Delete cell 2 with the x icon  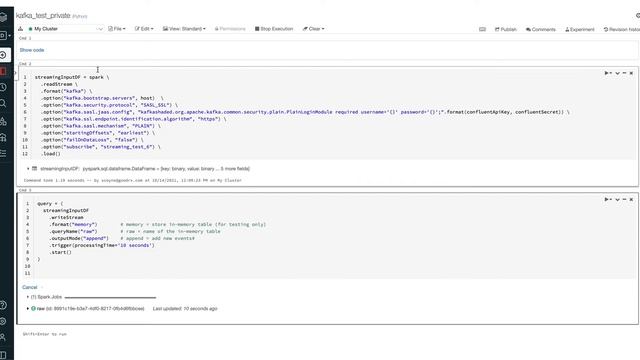pos(631,73)
